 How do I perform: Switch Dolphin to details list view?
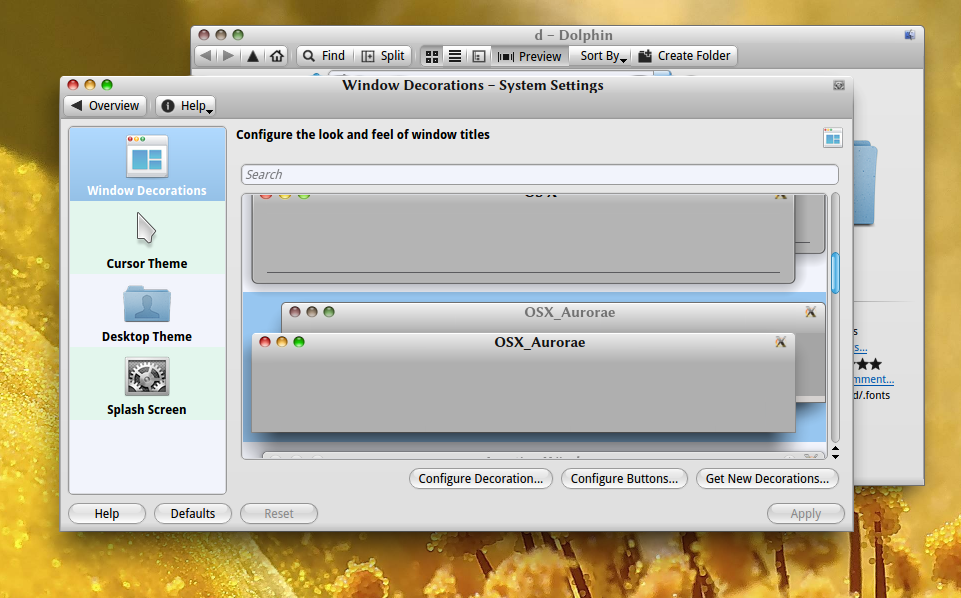point(455,56)
